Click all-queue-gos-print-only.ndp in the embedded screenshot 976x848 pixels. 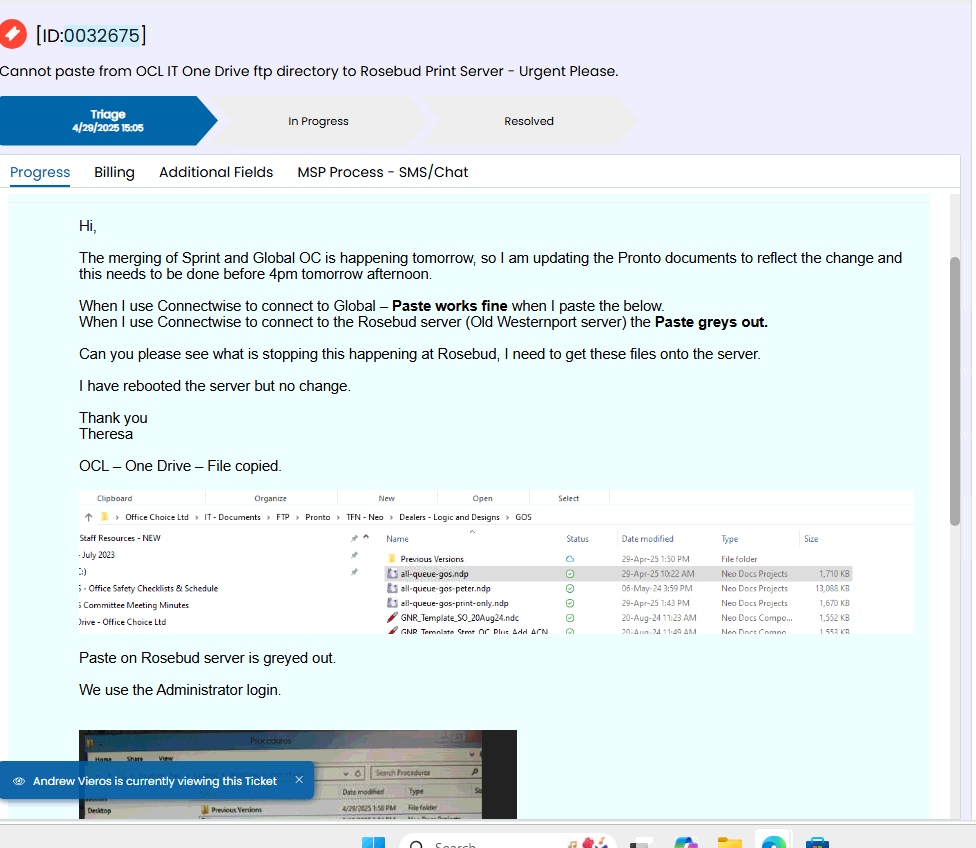pos(454,603)
